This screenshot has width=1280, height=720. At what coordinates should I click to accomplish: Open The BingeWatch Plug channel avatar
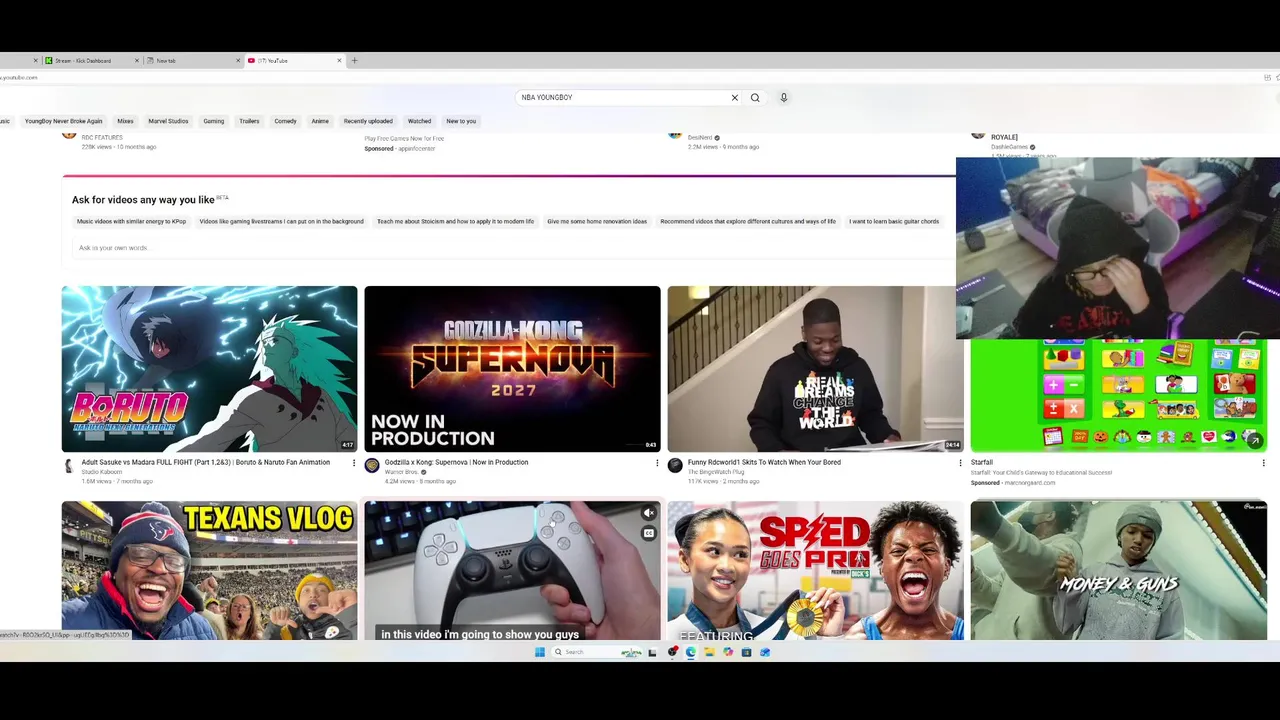point(675,466)
